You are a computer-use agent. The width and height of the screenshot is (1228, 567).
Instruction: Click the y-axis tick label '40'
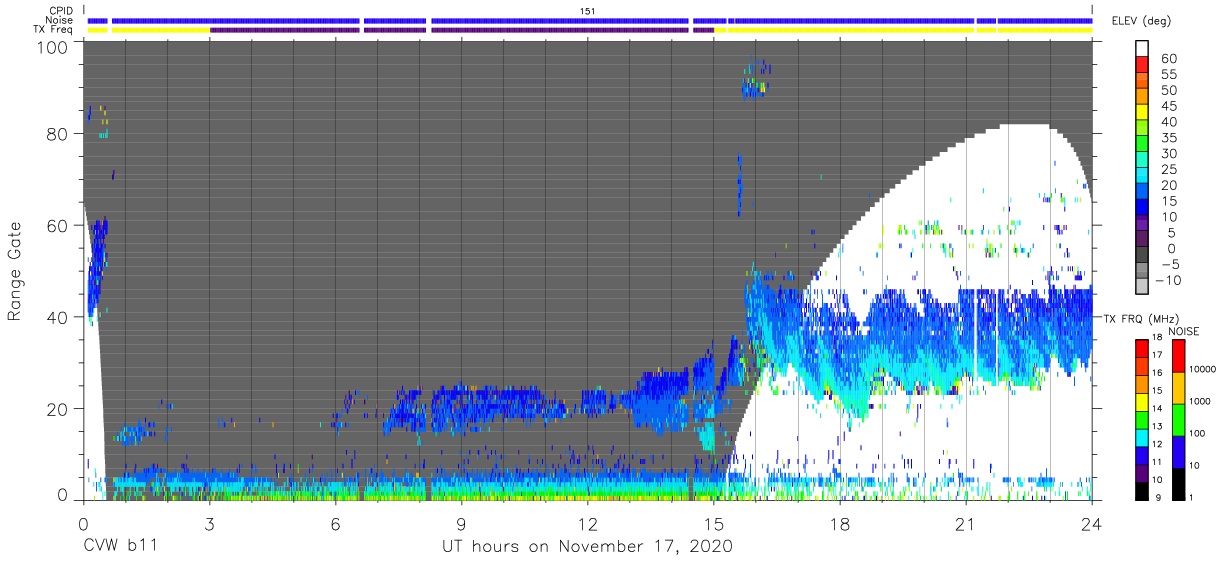58,316
